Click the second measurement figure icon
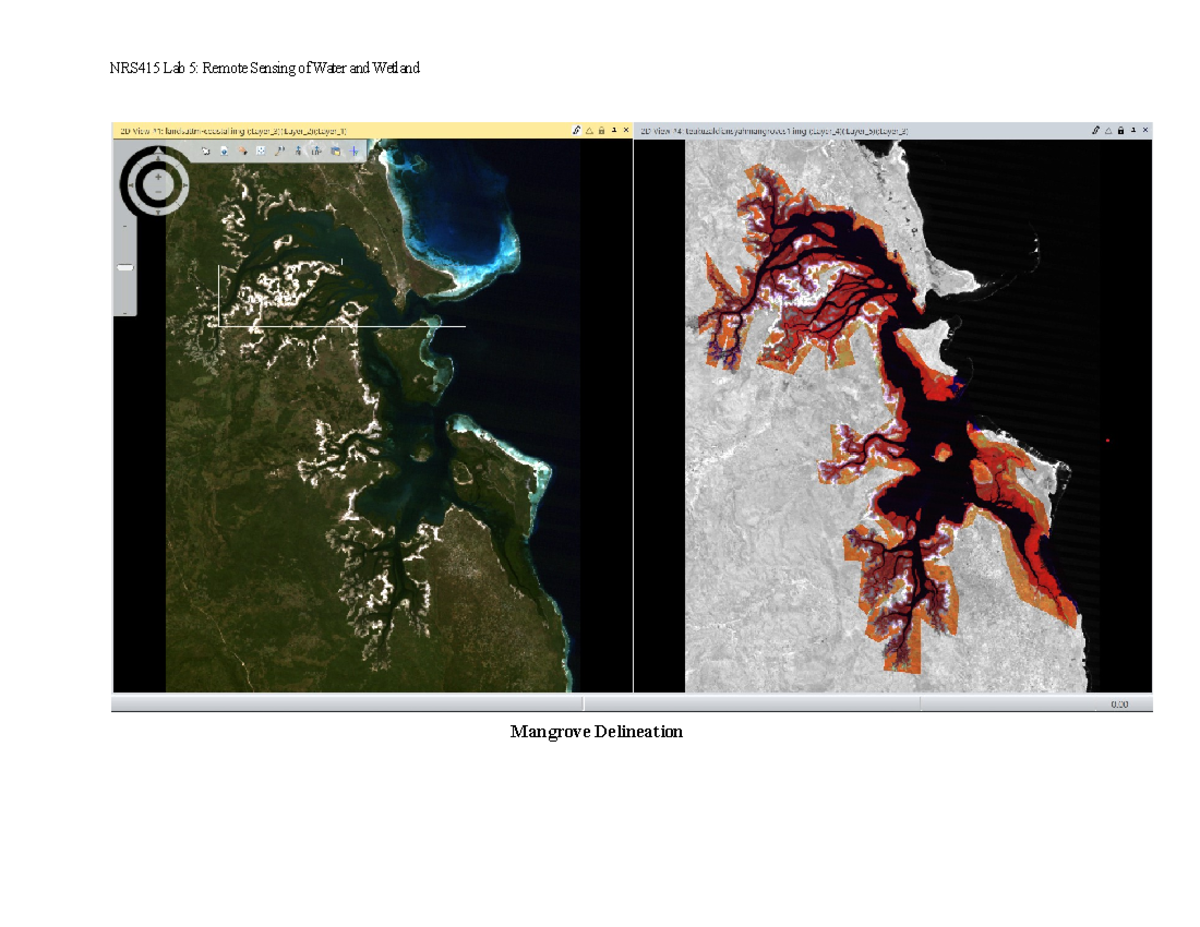Screen dimensions: 1200x927 [316, 151]
